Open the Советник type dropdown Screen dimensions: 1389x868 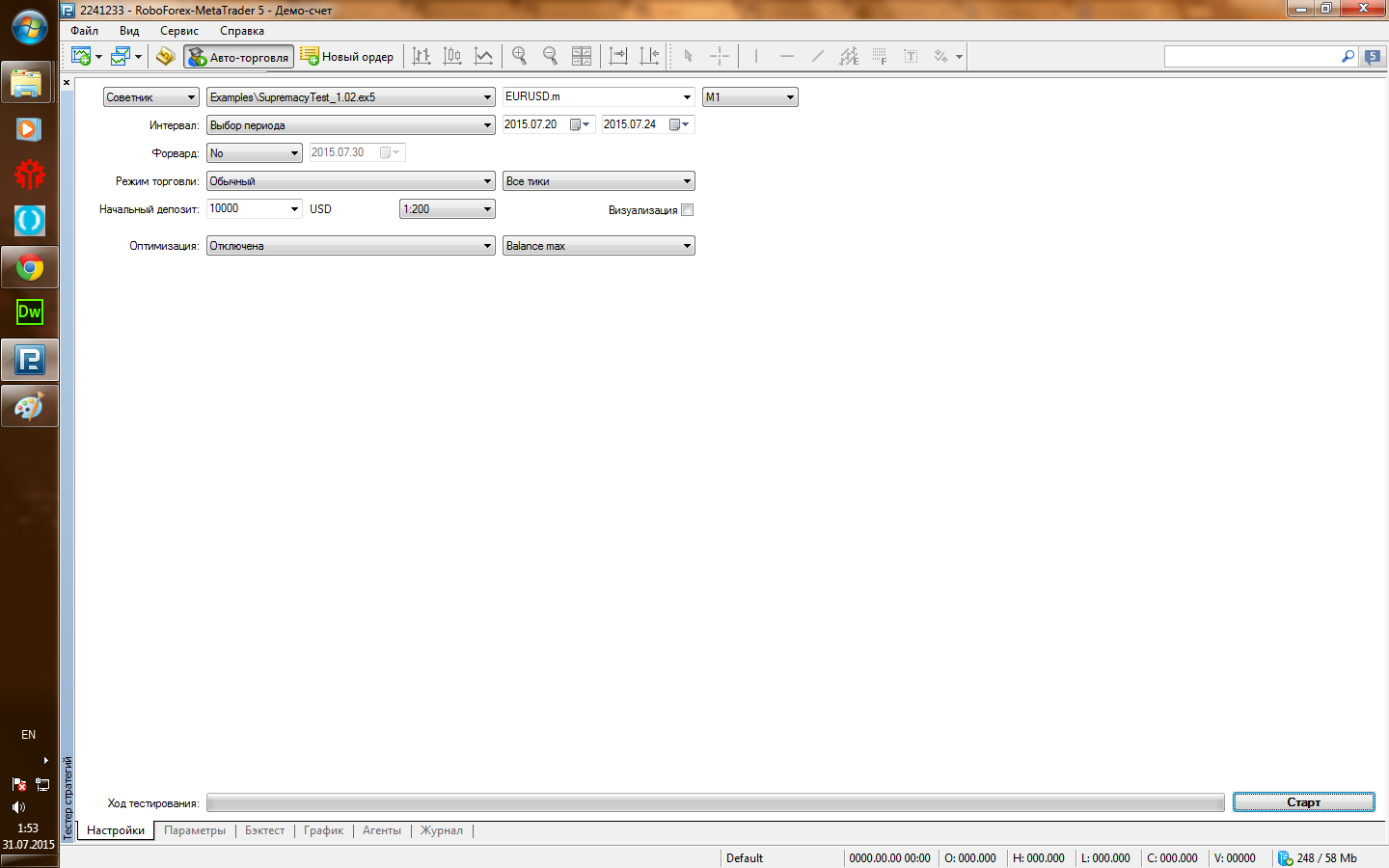(x=151, y=97)
